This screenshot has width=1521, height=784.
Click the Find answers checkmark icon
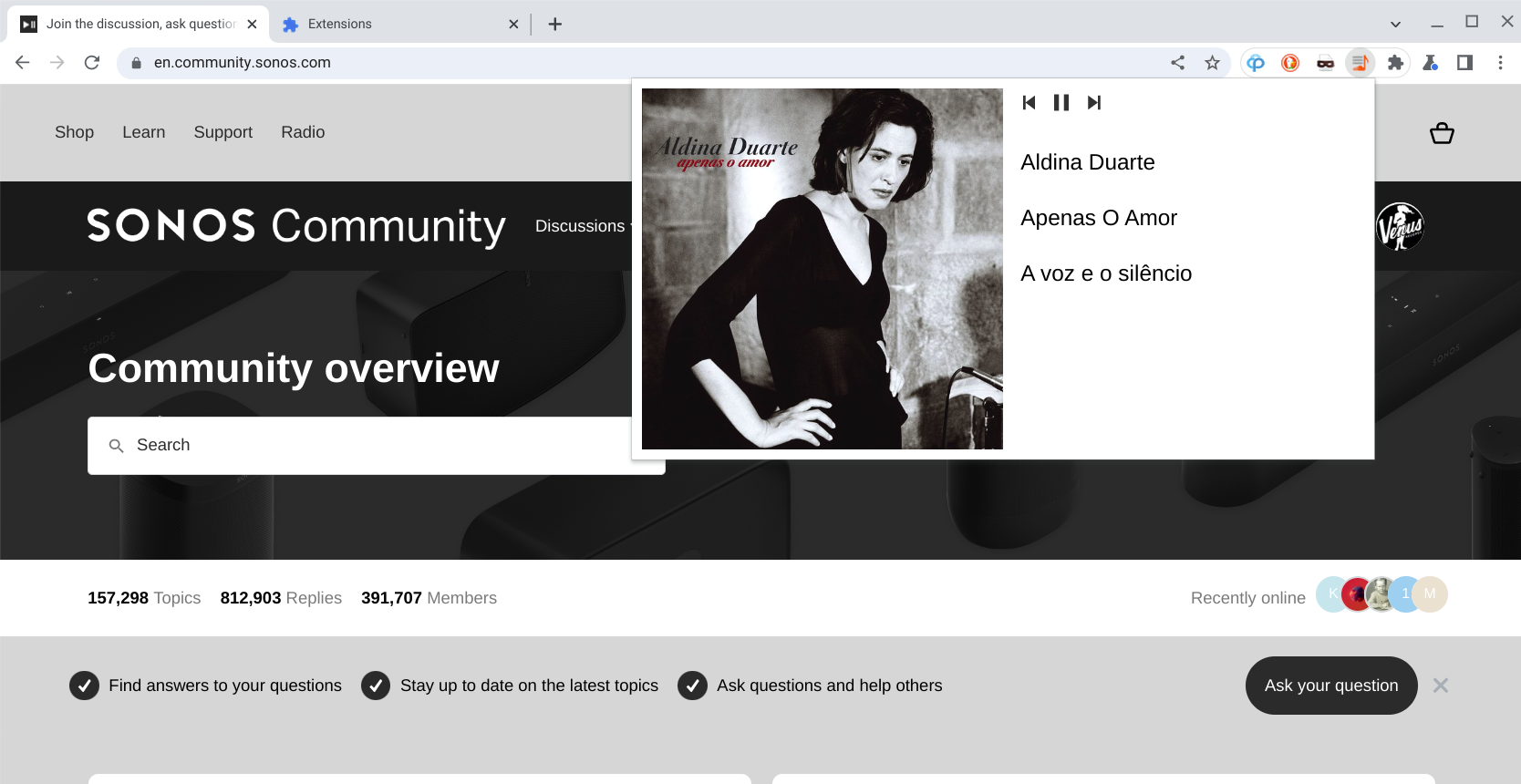pyautogui.click(x=84, y=686)
